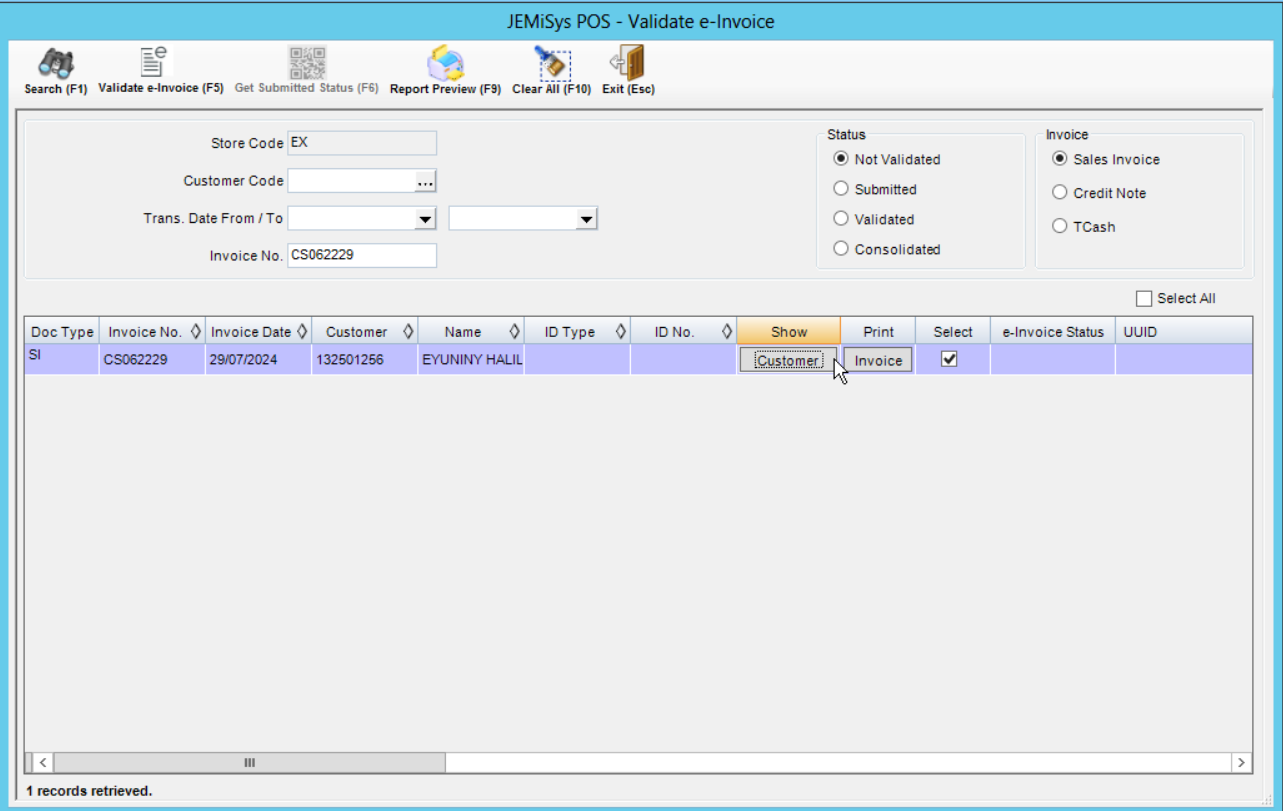Image resolution: width=1283 pixels, height=811 pixels.
Task: Print the invoice using the Invoice button
Action: click(x=877, y=360)
